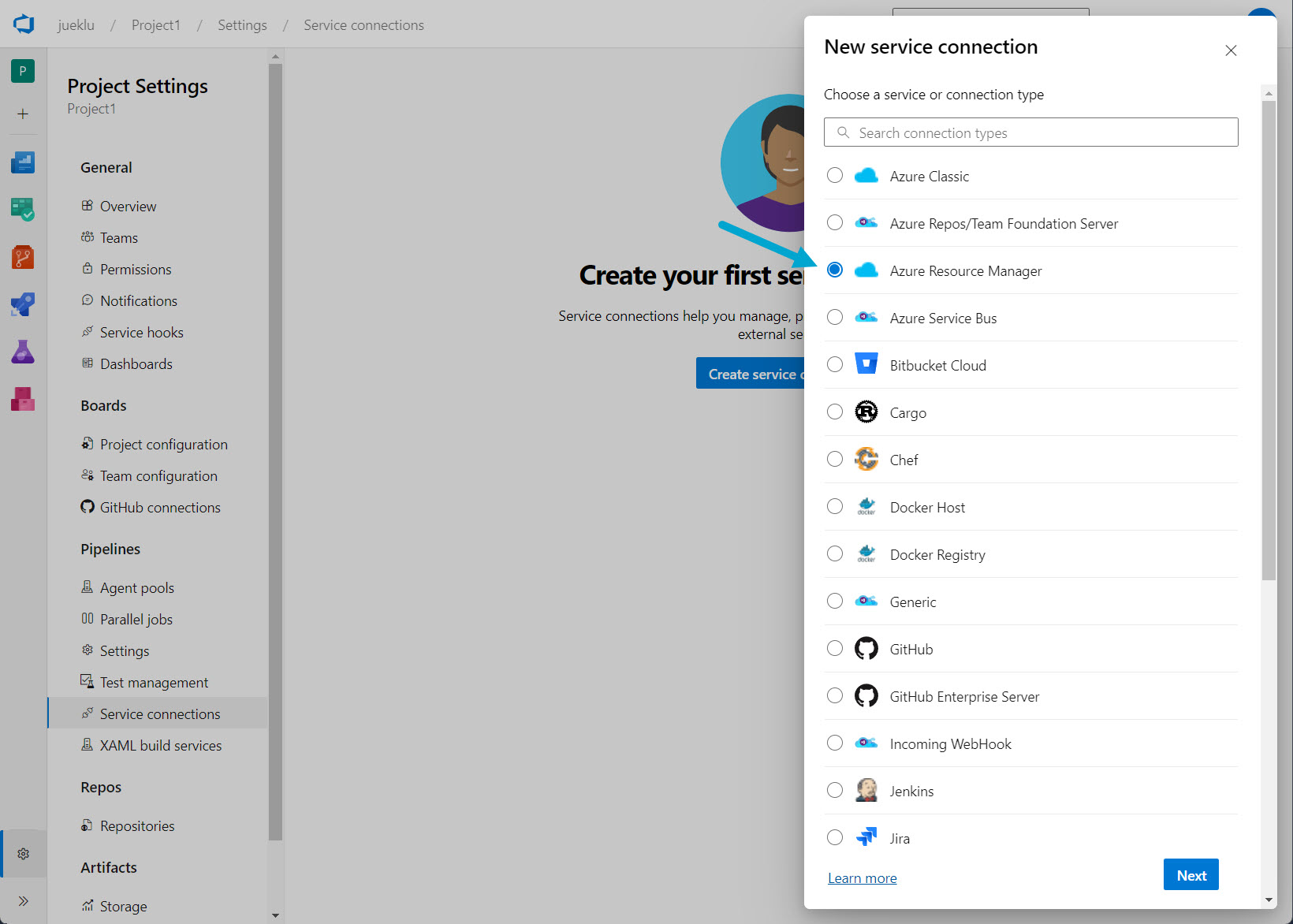1293x924 pixels.
Task: Focus the Search connection types field
Action: click(1041, 132)
